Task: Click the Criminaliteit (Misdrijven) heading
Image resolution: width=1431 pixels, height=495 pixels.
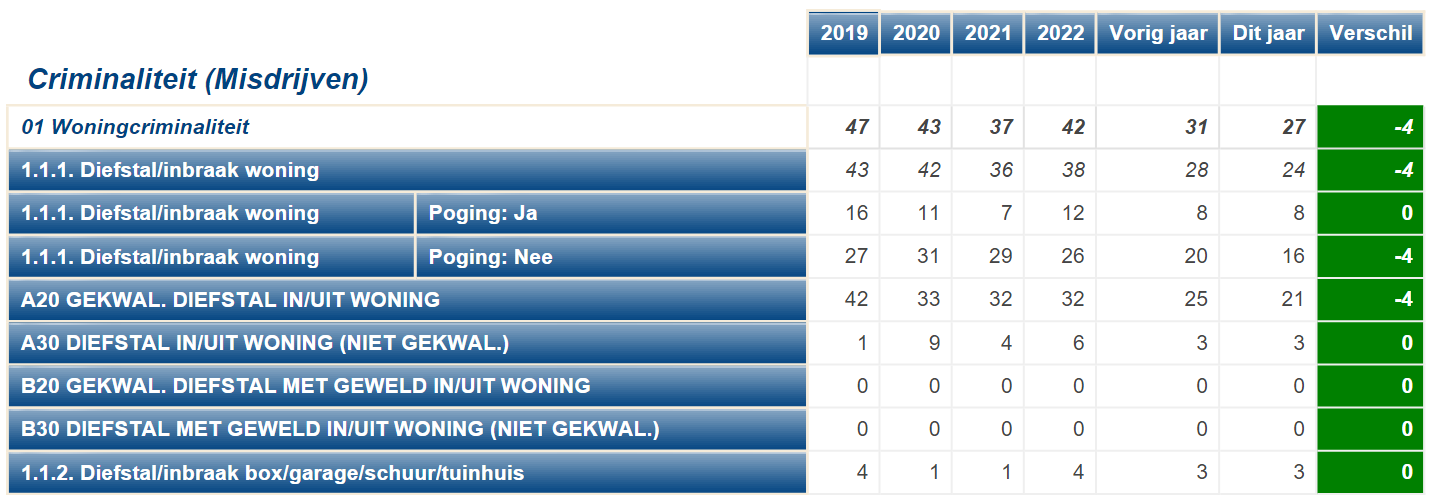Action: (198, 80)
